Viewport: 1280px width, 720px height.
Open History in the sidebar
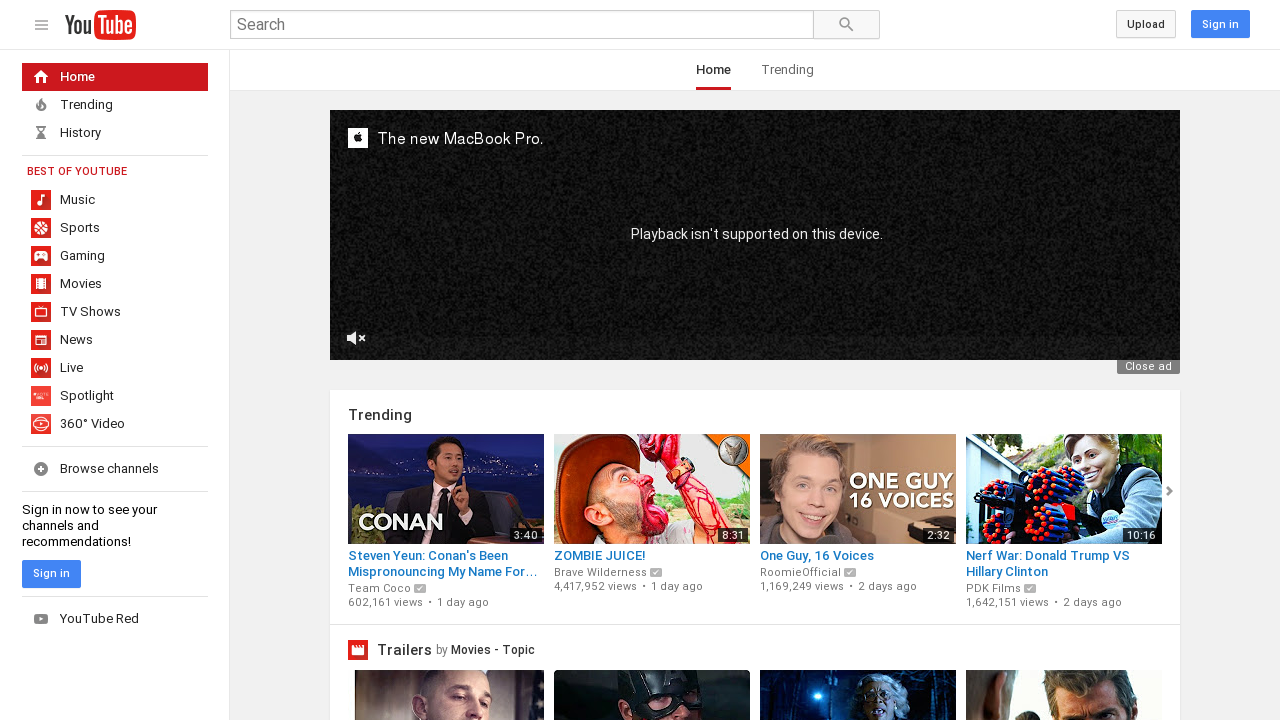[x=115, y=133]
